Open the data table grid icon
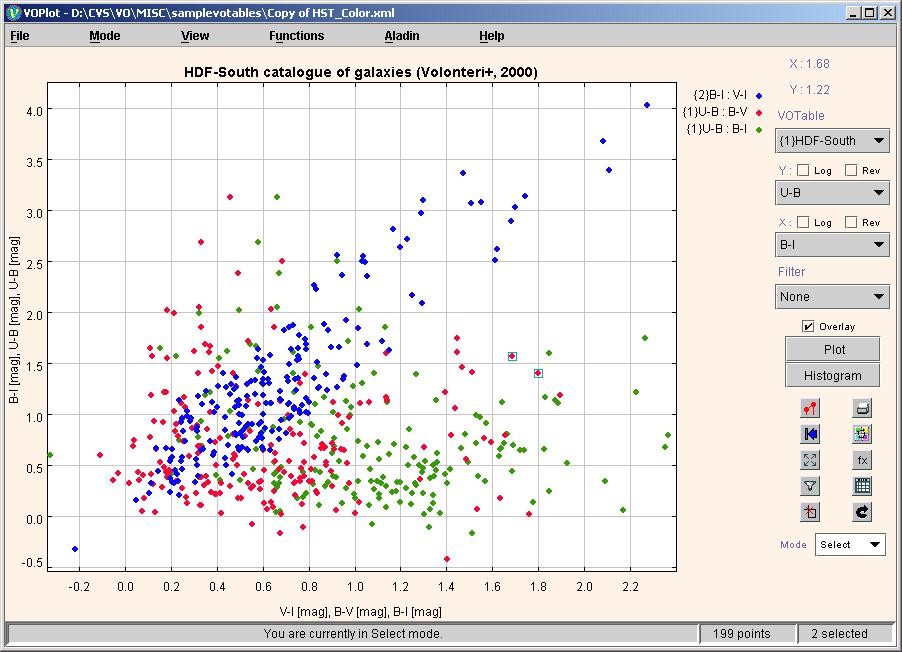The width and height of the screenshot is (902, 652). point(862,486)
